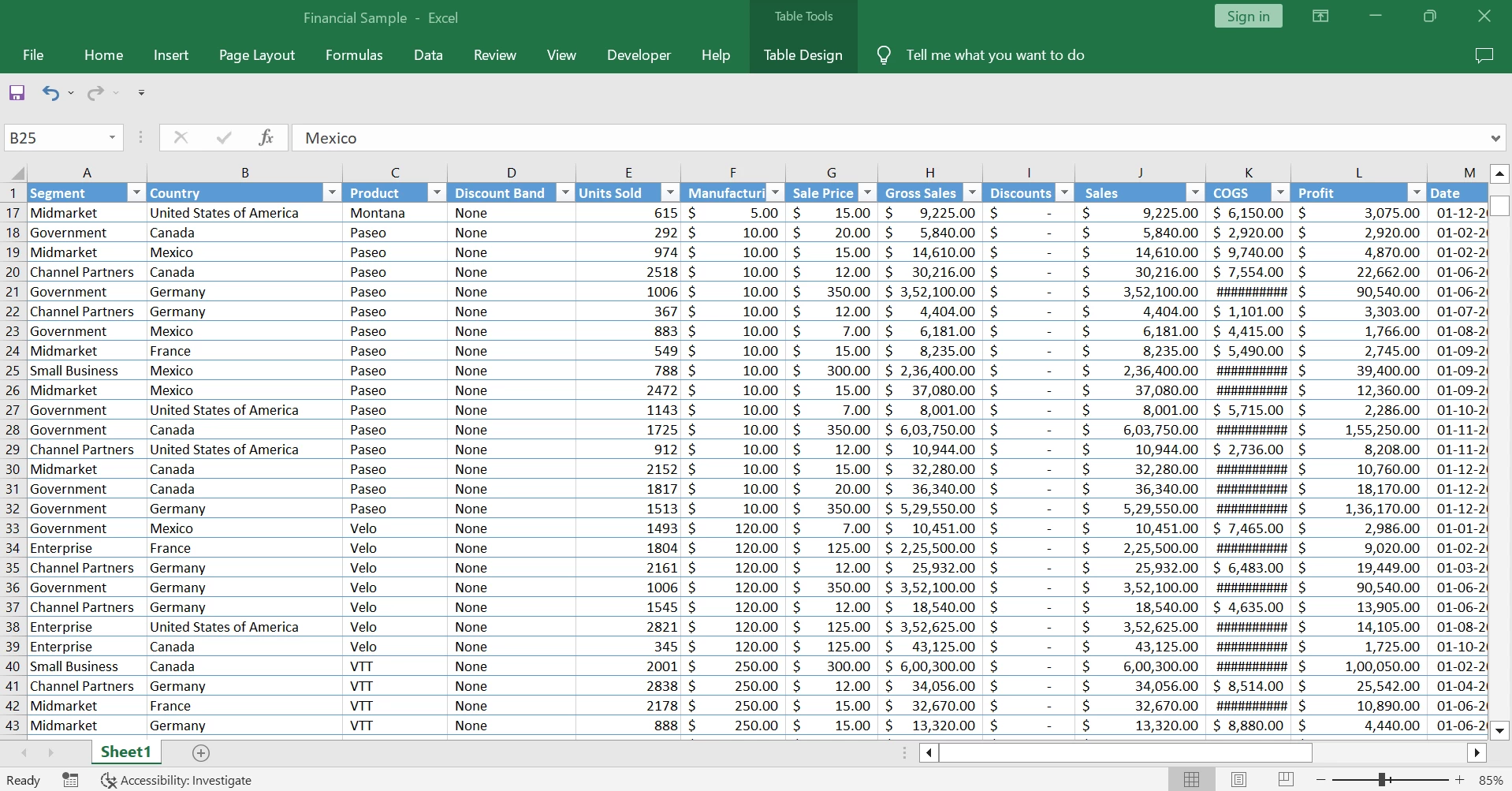This screenshot has height=791, width=1512.
Task: Click the Sign in button
Action: (x=1248, y=17)
